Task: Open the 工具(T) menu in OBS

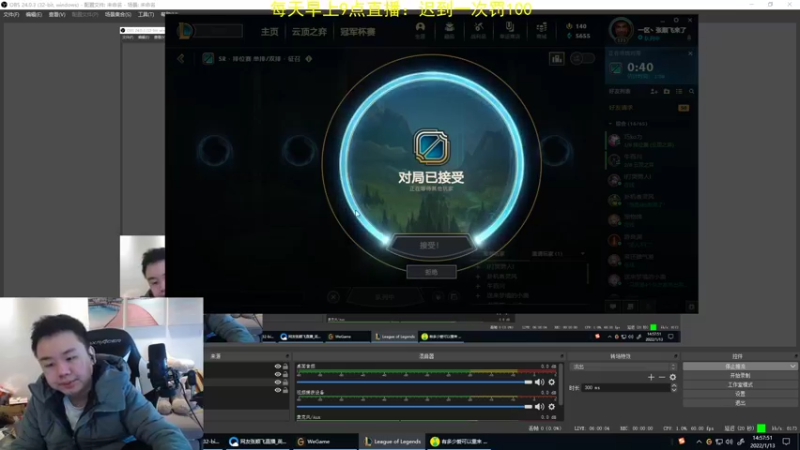Action: [146, 14]
